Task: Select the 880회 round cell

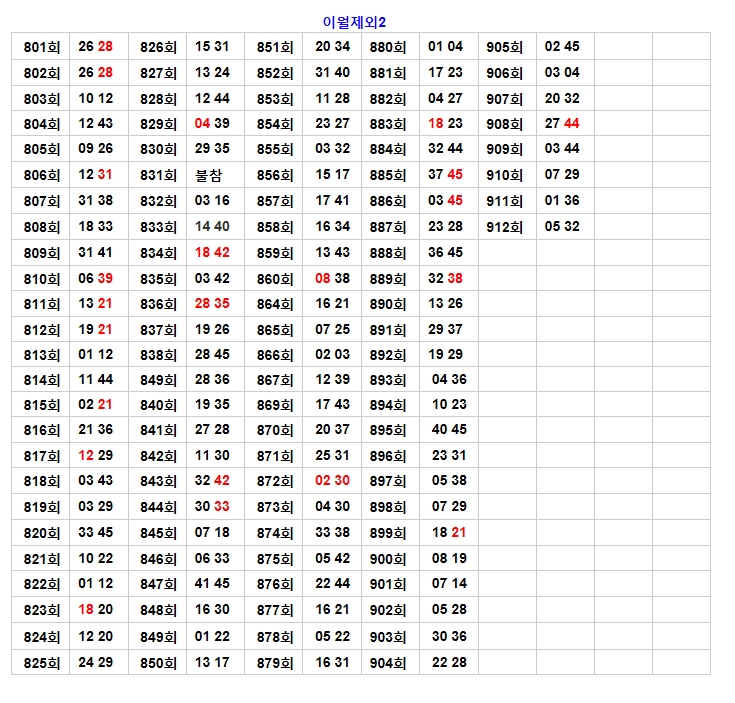Action: [x=388, y=47]
